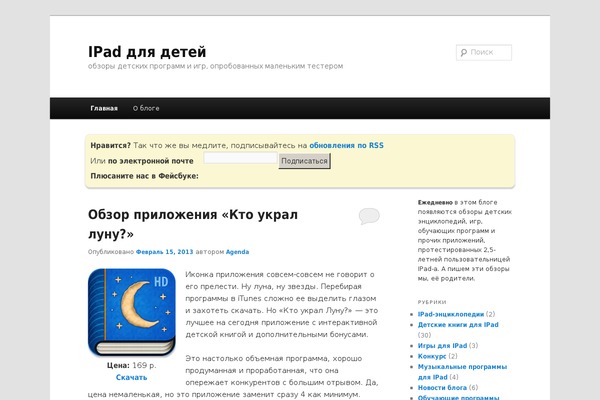Viewport: 600px width, 400px height.
Task: Click the comment bubble icon beside post title
Action: (x=368, y=216)
